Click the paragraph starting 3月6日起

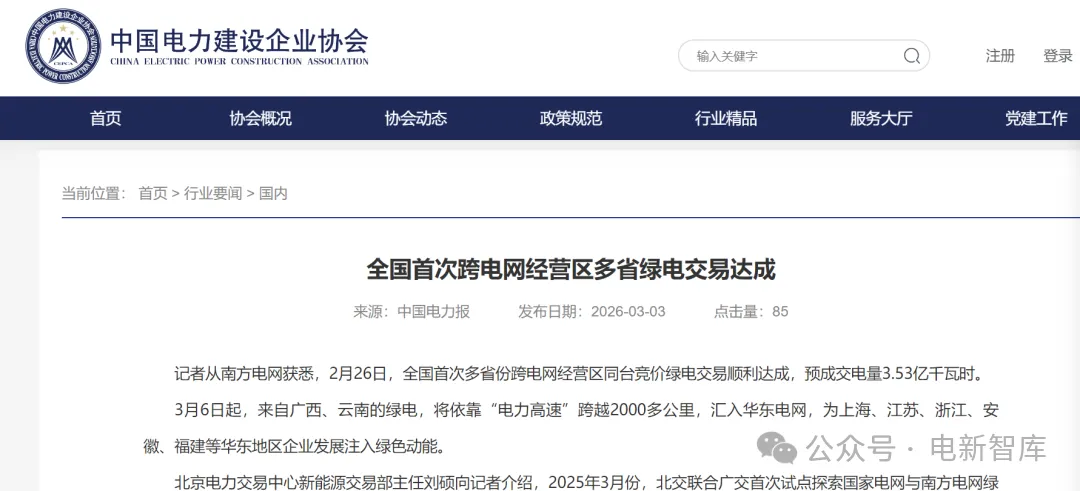tap(571, 428)
